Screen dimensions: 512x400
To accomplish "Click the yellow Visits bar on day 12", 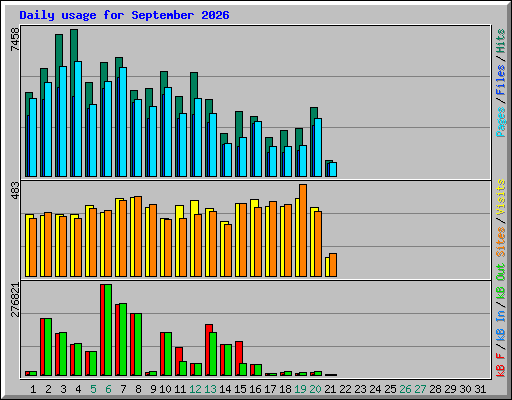I will click(194, 207).
